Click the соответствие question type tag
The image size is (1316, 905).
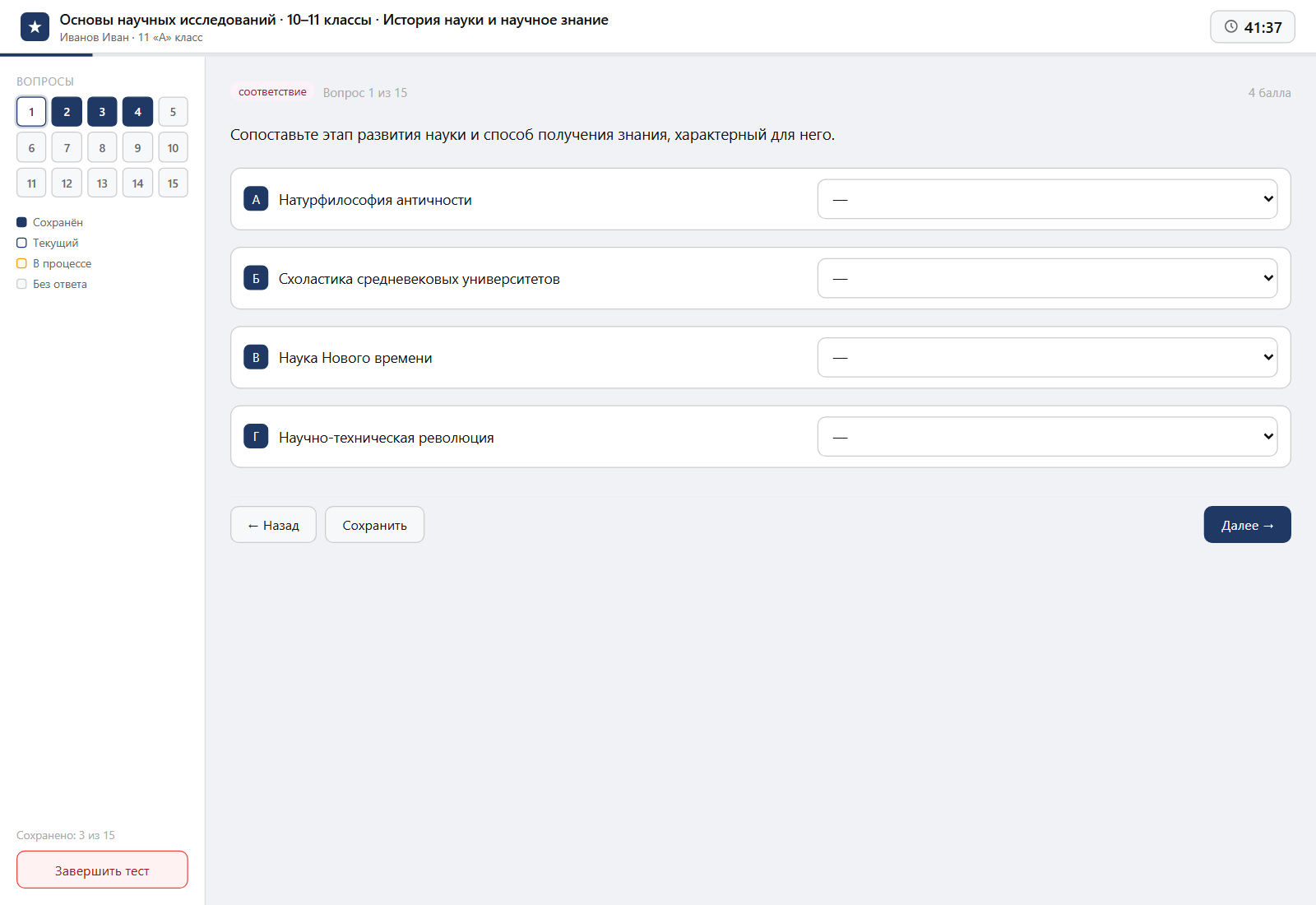pyautogui.click(x=272, y=92)
